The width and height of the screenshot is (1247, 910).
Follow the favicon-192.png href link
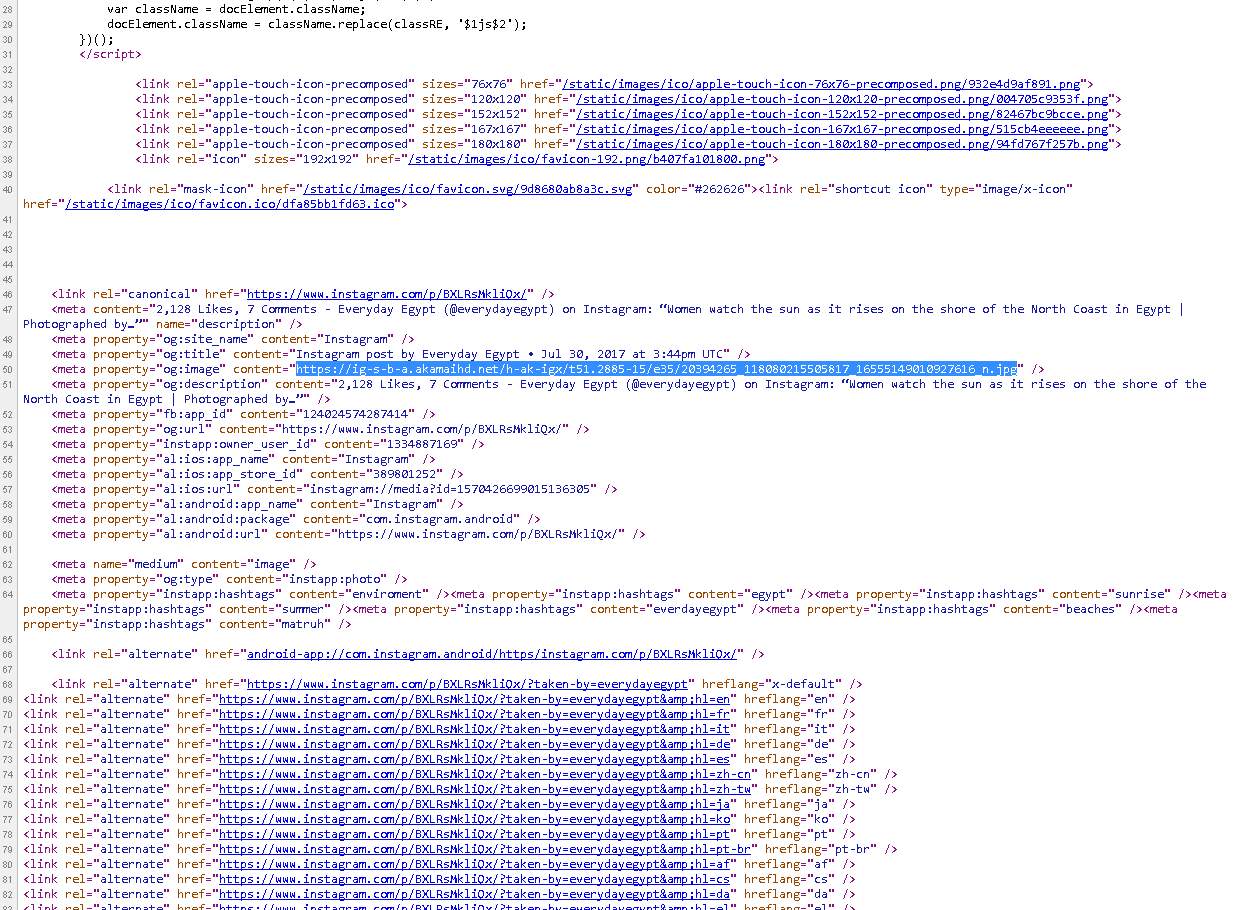pos(587,159)
